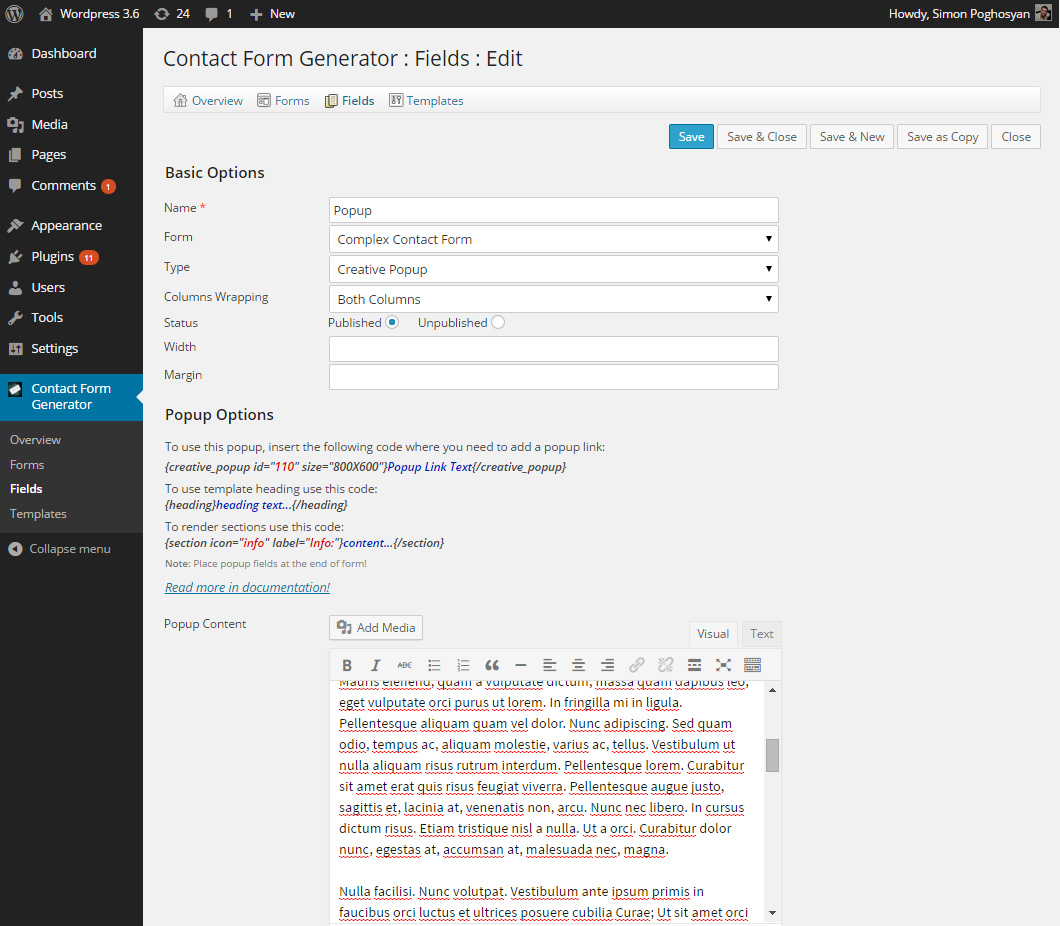Click Save & Close

(762, 137)
